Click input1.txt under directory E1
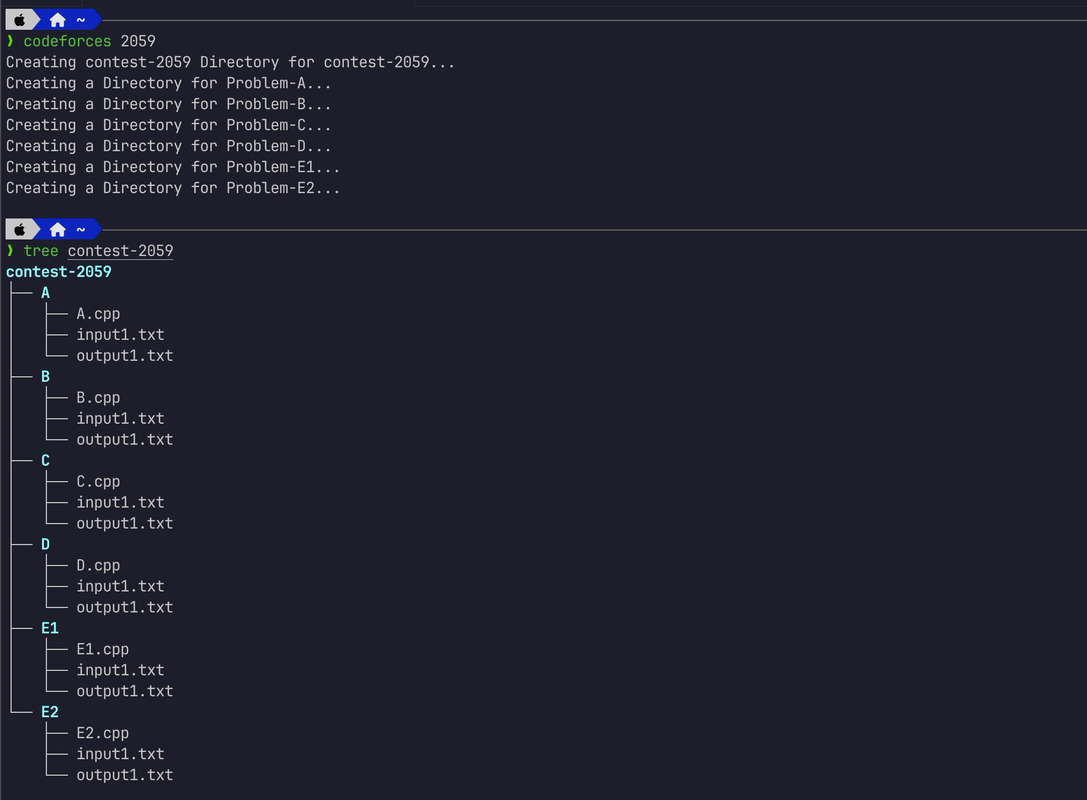Image resolution: width=1087 pixels, height=800 pixels. pos(121,670)
